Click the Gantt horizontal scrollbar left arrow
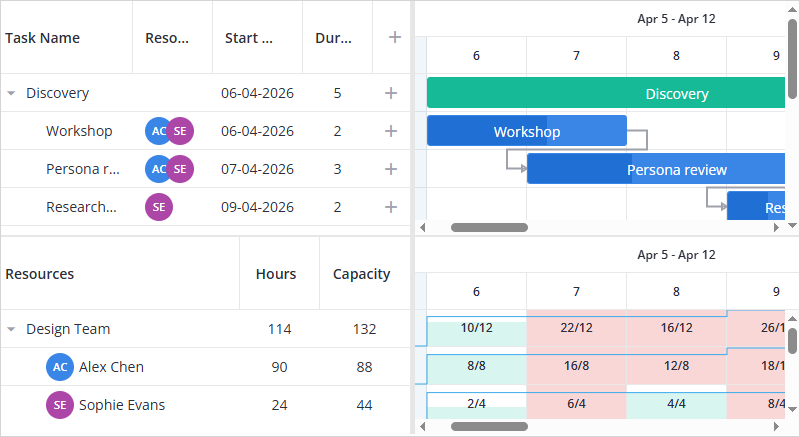The height and width of the screenshot is (437, 800). click(x=422, y=227)
